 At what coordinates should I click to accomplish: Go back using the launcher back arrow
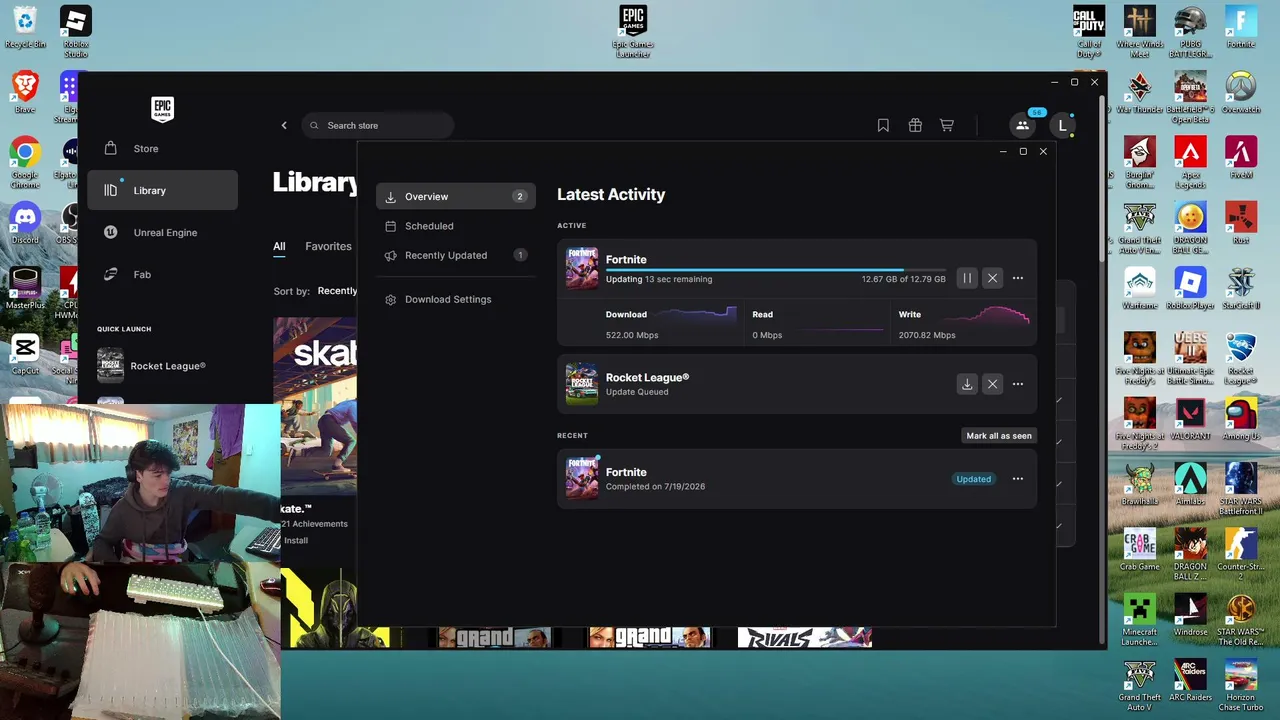point(284,125)
